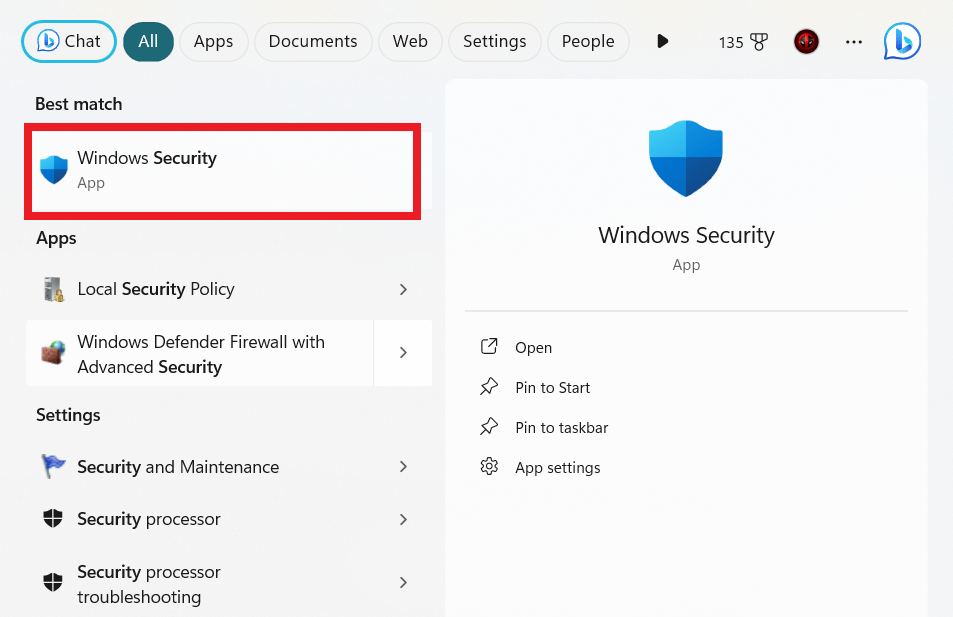The width and height of the screenshot is (953, 617).
Task: Click the user profile avatar icon
Action: click(806, 42)
